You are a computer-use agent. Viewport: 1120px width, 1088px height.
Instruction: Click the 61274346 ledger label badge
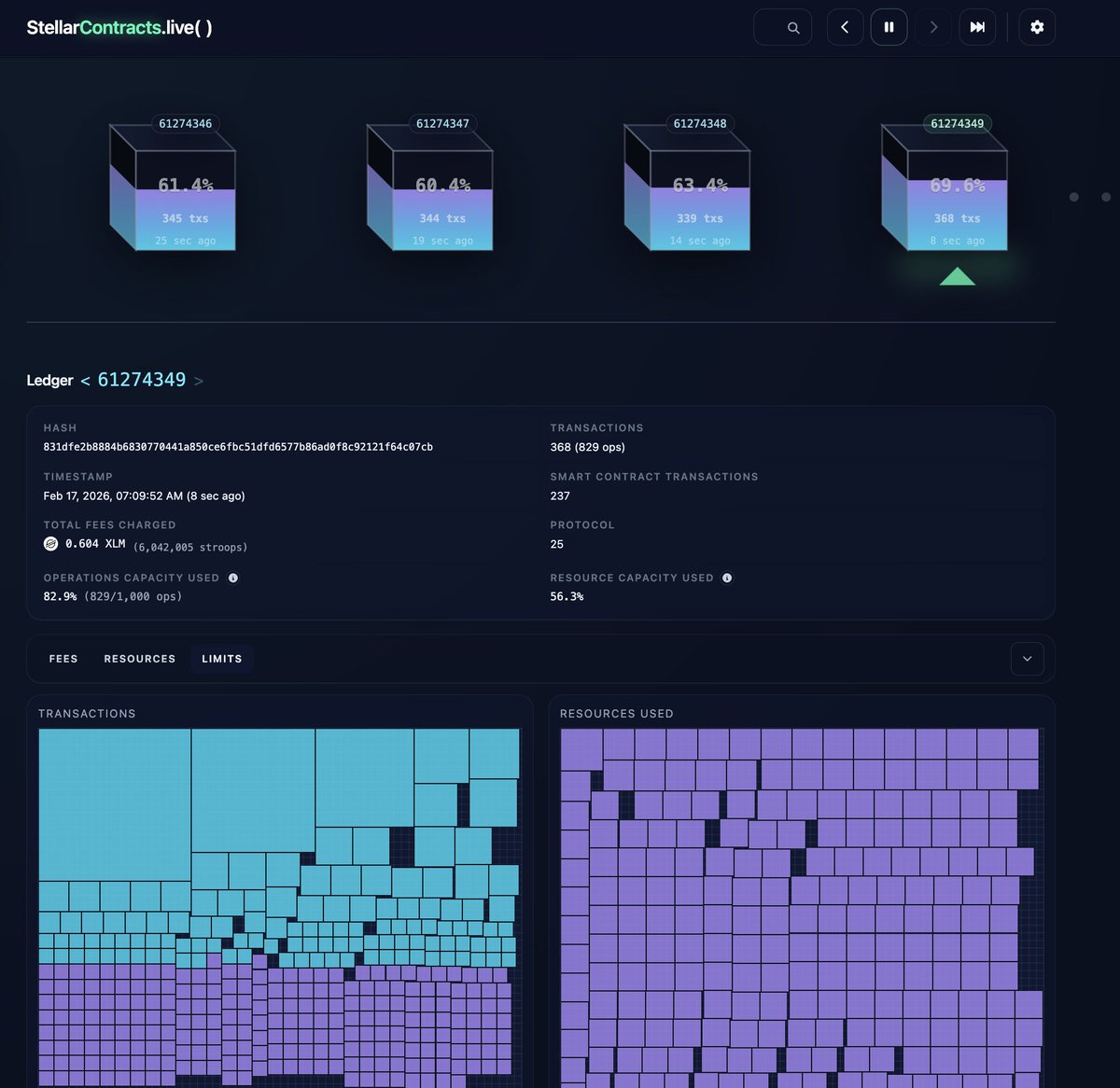pos(185,123)
